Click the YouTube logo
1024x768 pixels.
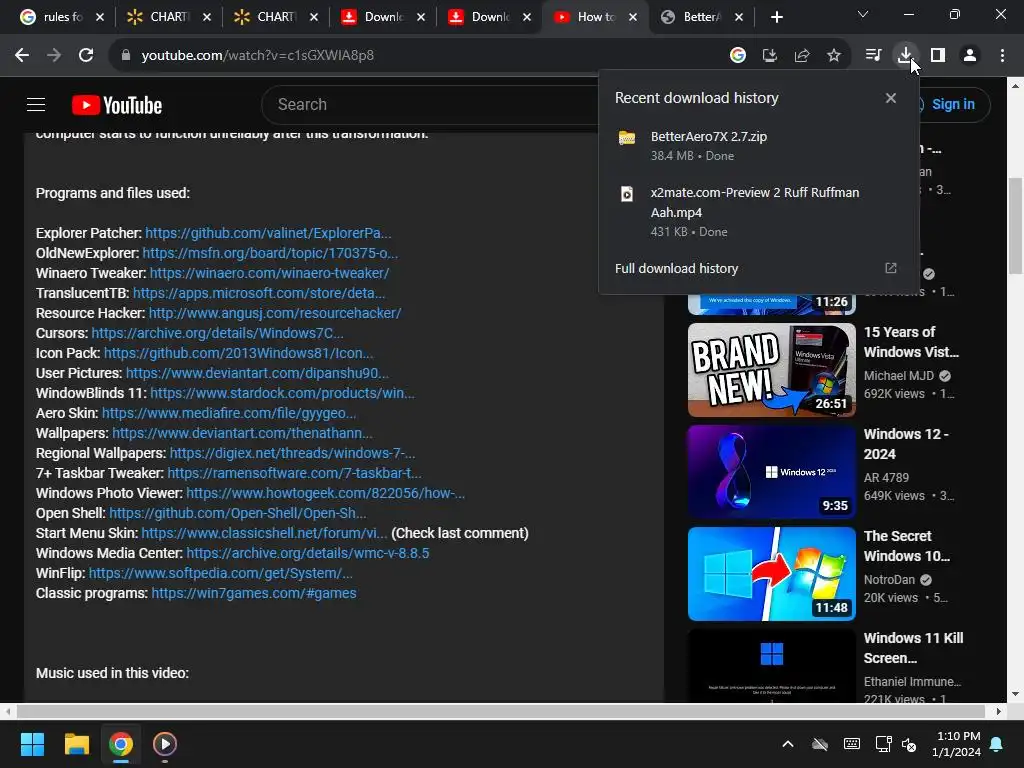(117, 105)
